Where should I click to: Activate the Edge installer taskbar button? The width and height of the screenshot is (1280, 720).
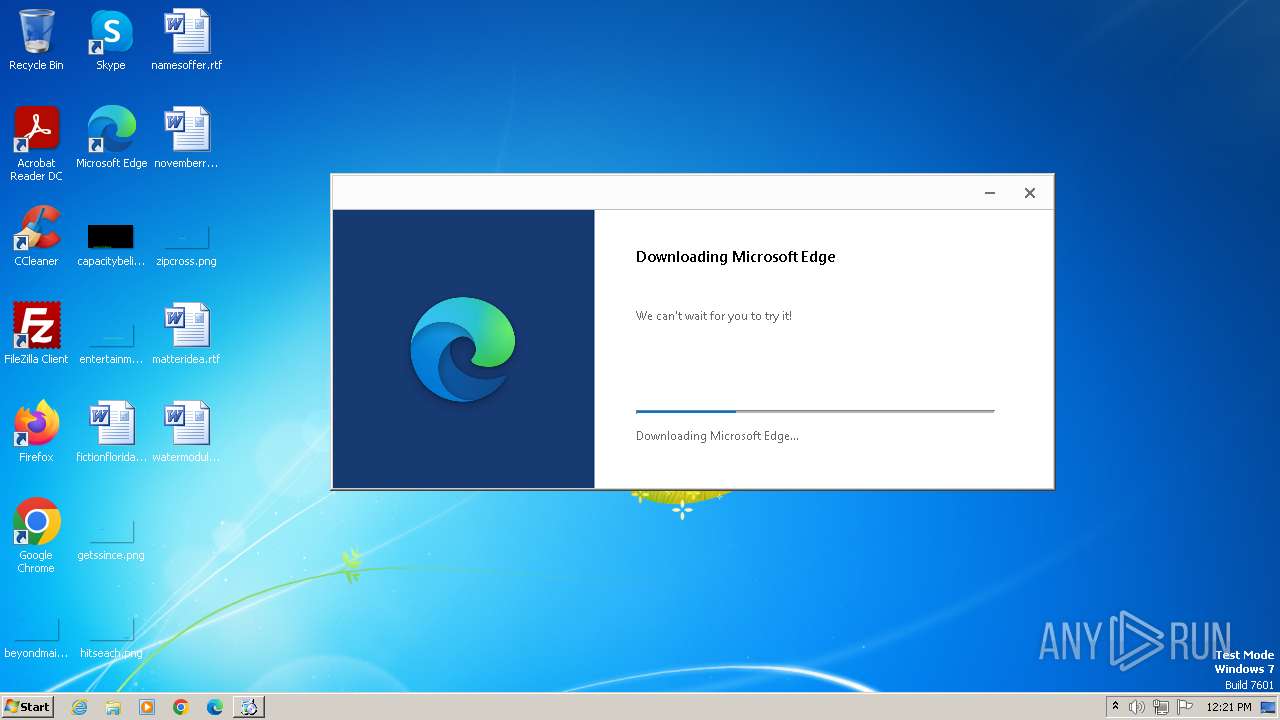(249, 707)
